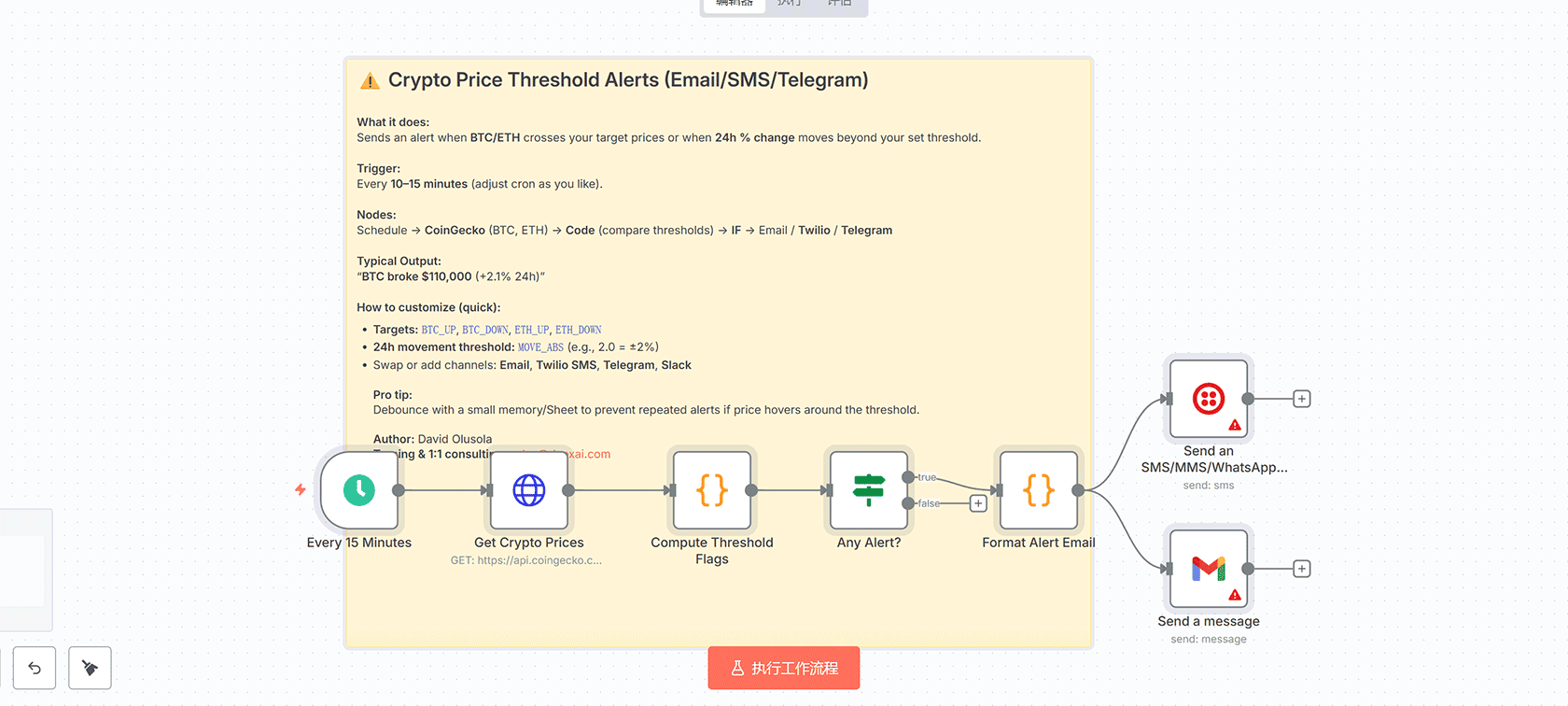Screen dimensions: 1568x706
Task: Select the Get Crypto Prices HTTP node
Action: pos(529,490)
